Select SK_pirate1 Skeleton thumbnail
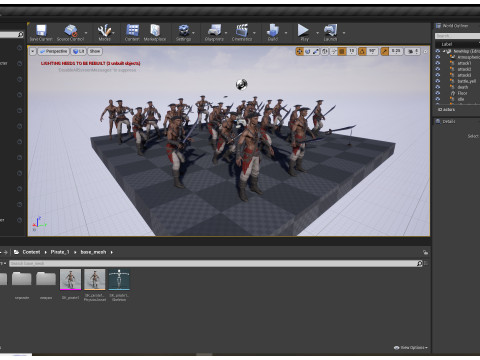This screenshot has width=480, height=360. (x=119, y=279)
